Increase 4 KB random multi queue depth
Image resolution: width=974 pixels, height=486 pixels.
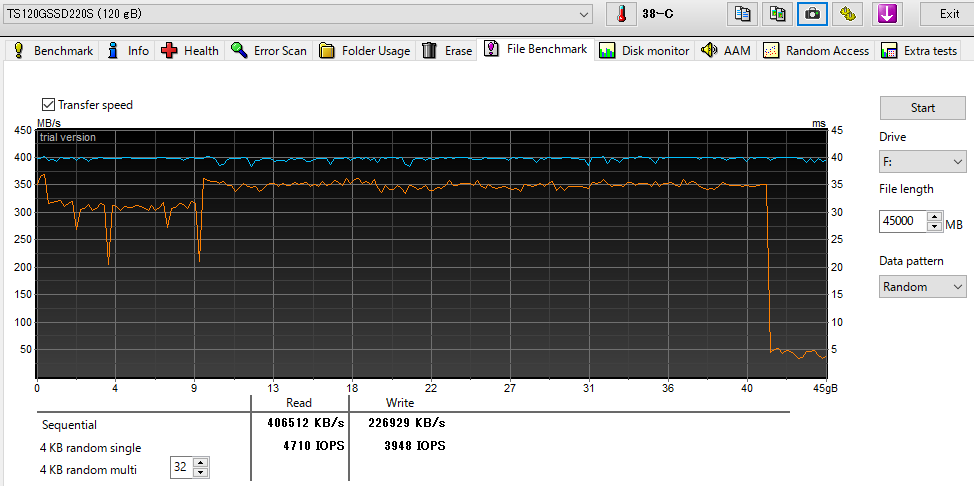(200, 462)
